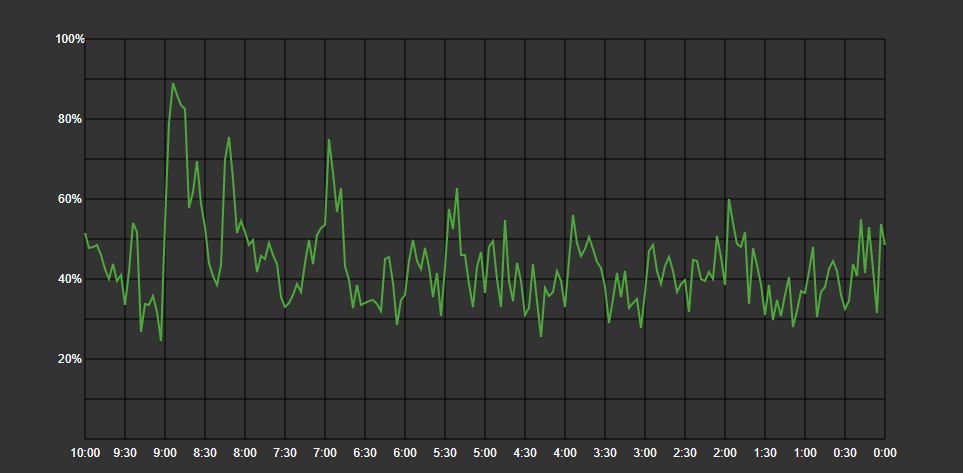Click the 20% y-axis label
The image size is (963, 473).
tap(72, 359)
